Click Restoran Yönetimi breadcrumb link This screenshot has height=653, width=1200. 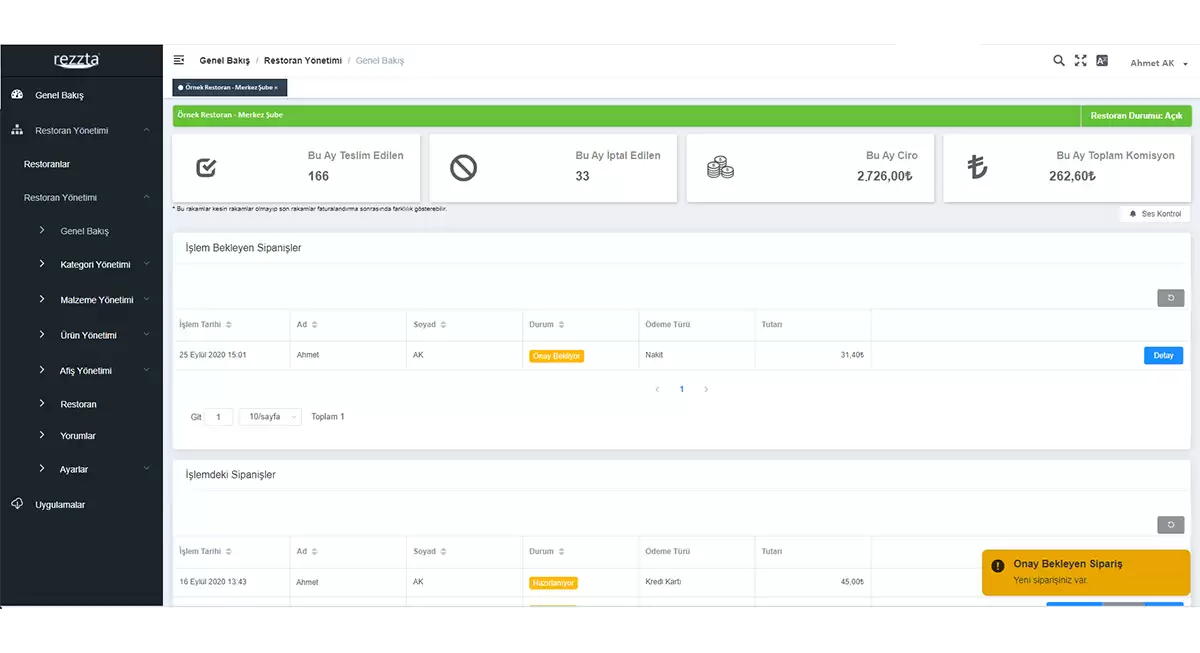point(302,61)
